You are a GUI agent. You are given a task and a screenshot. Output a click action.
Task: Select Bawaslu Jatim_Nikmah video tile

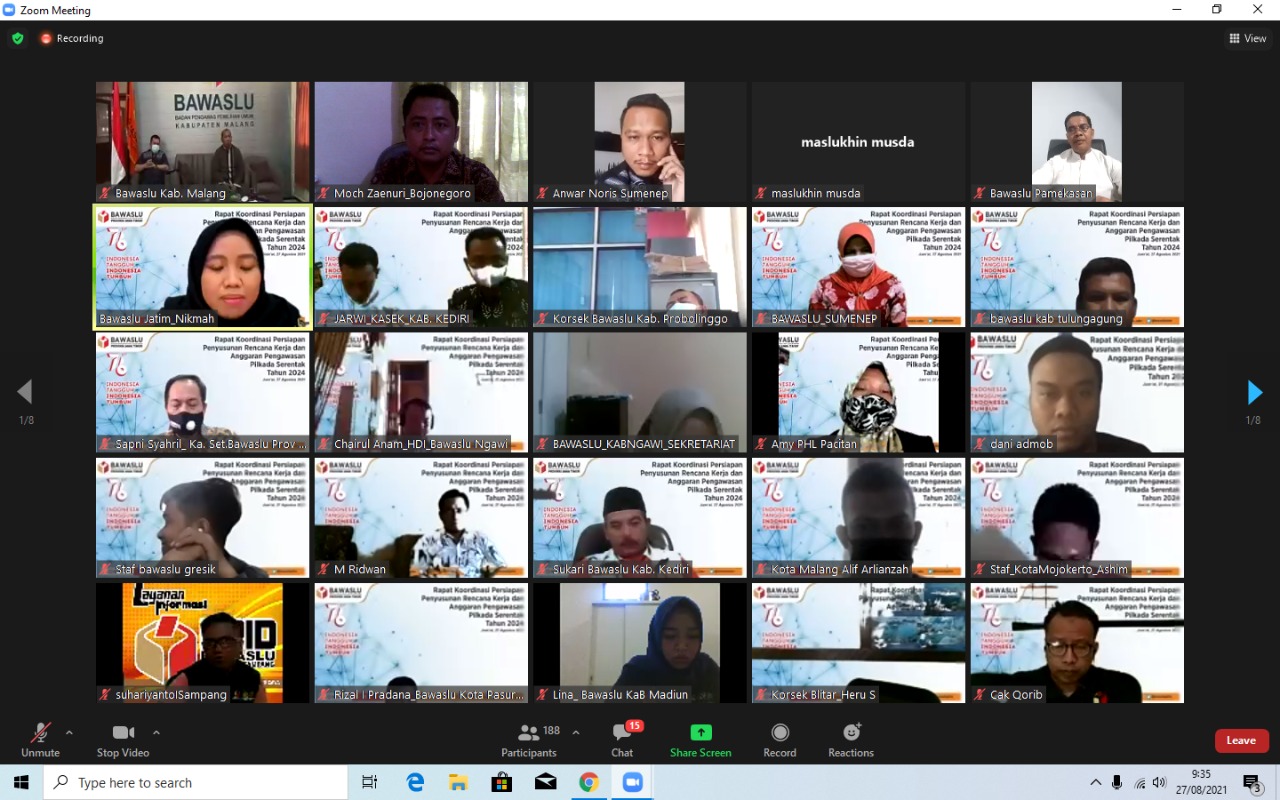tap(202, 267)
